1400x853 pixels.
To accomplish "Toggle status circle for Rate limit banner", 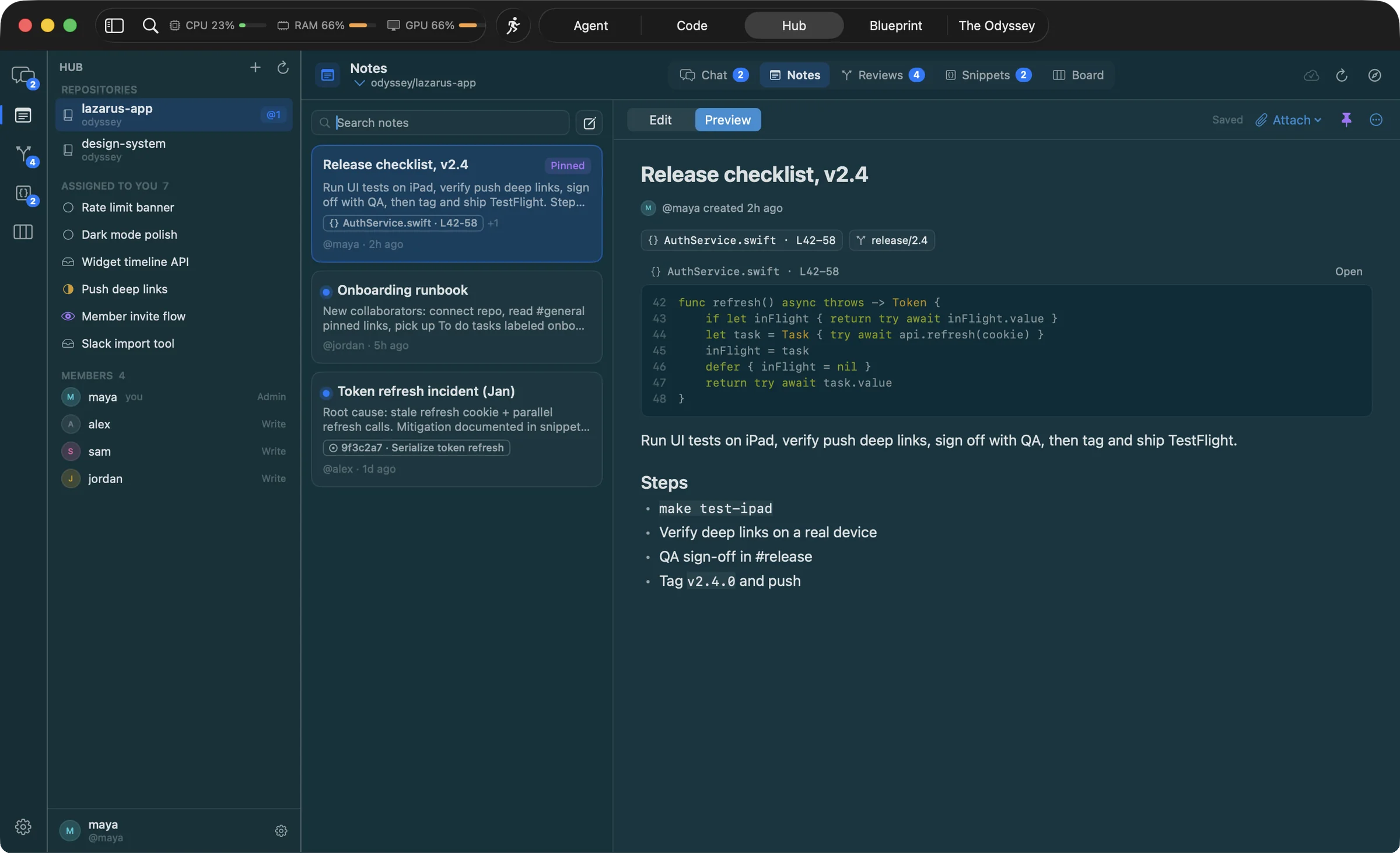I will tap(68, 208).
